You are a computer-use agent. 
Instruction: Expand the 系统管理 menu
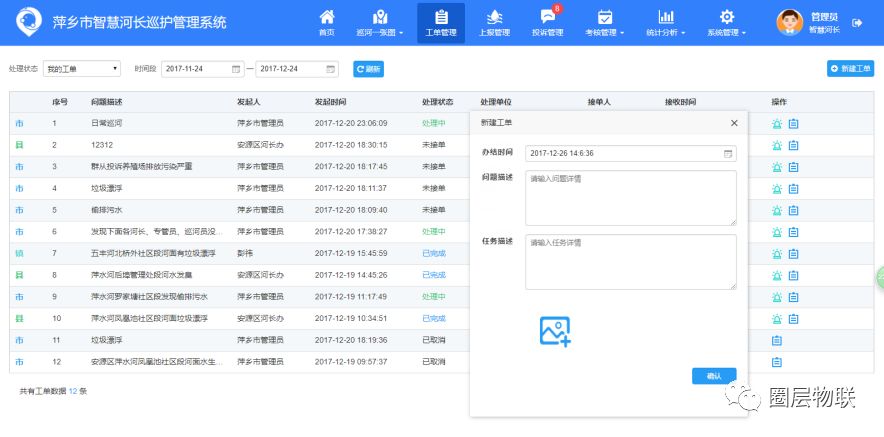click(x=727, y=23)
